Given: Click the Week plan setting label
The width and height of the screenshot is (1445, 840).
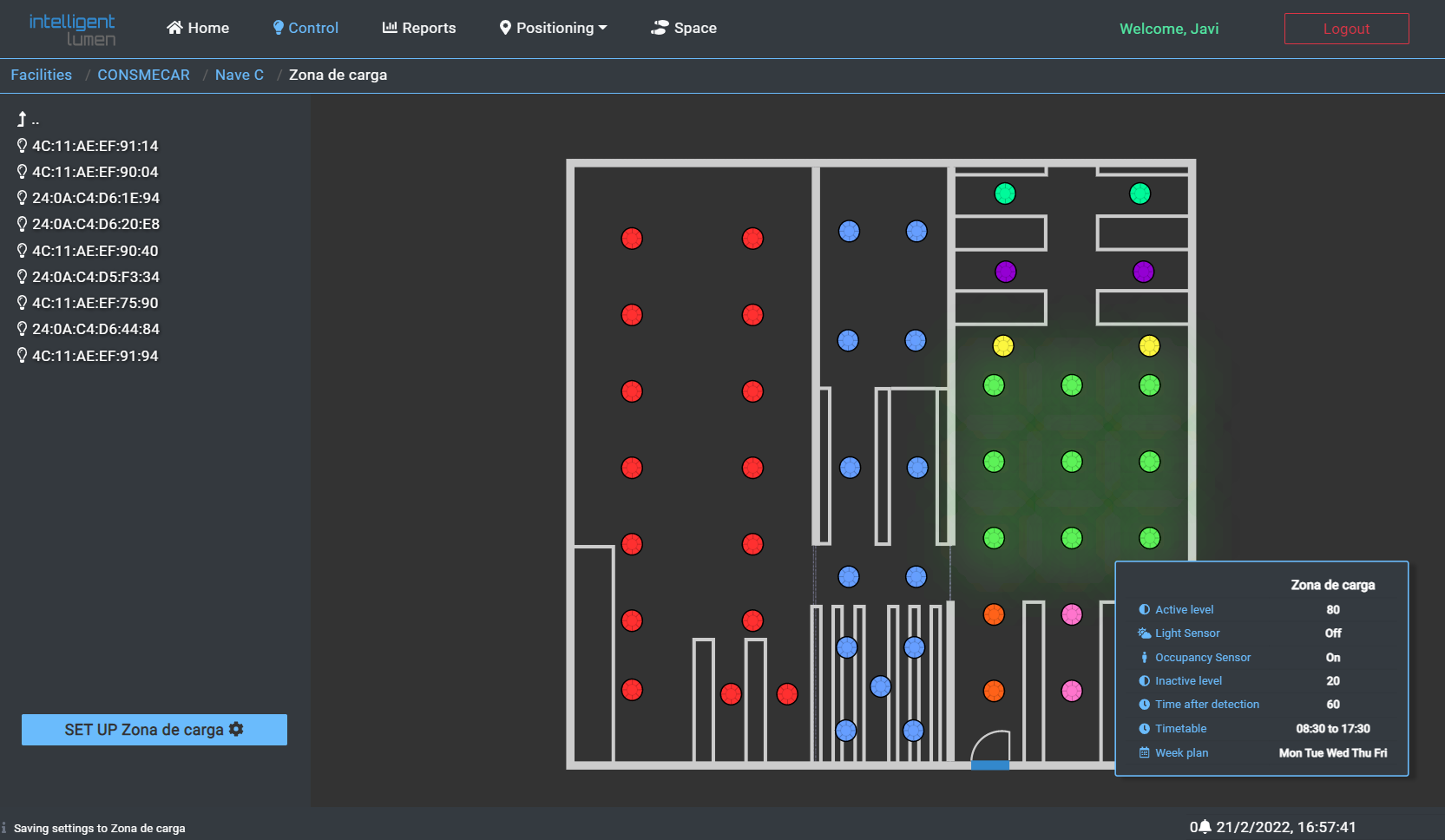Looking at the screenshot, I should pos(1181,753).
